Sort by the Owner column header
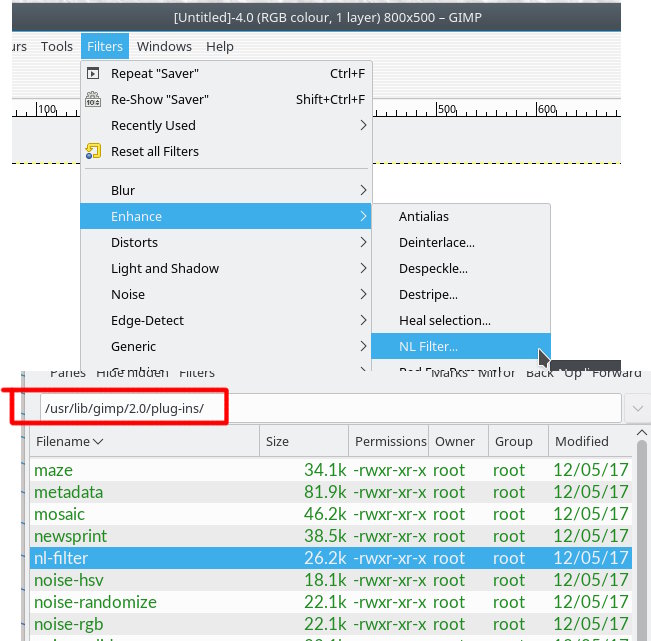 [458, 441]
